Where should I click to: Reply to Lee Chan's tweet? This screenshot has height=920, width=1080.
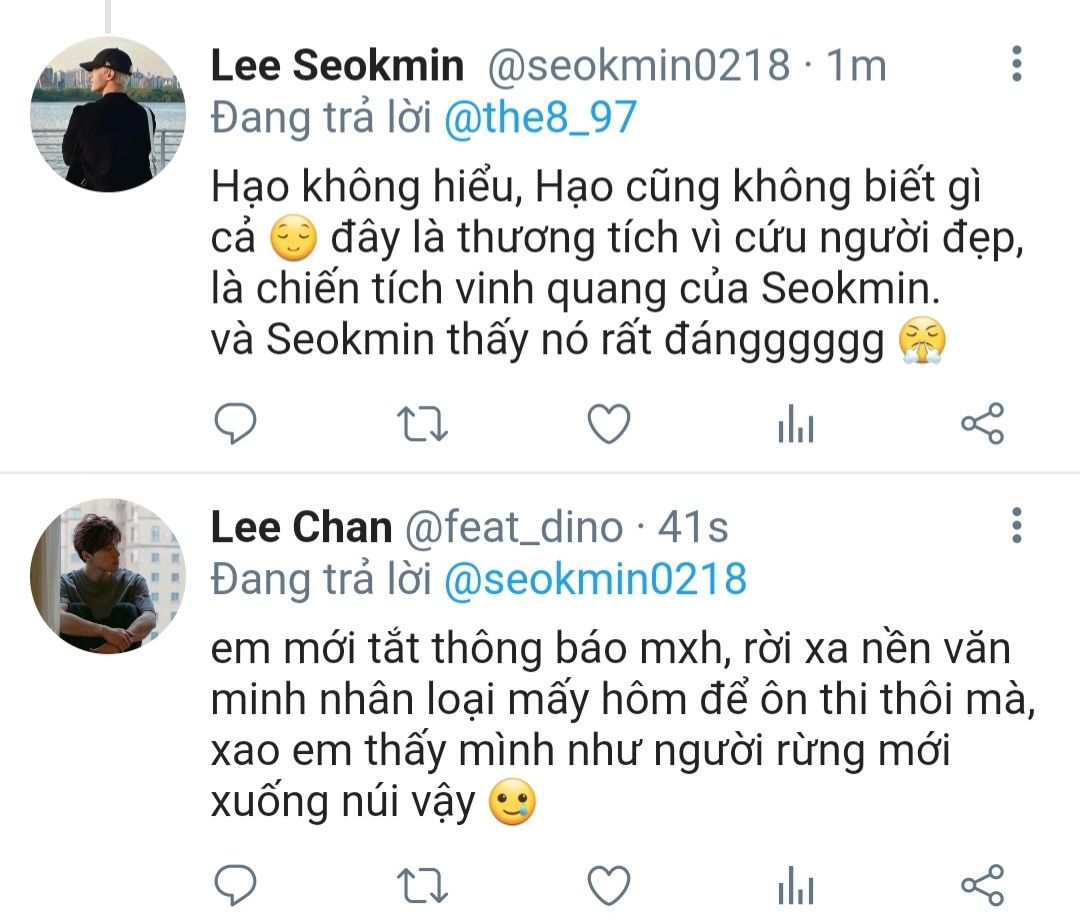coord(236,884)
